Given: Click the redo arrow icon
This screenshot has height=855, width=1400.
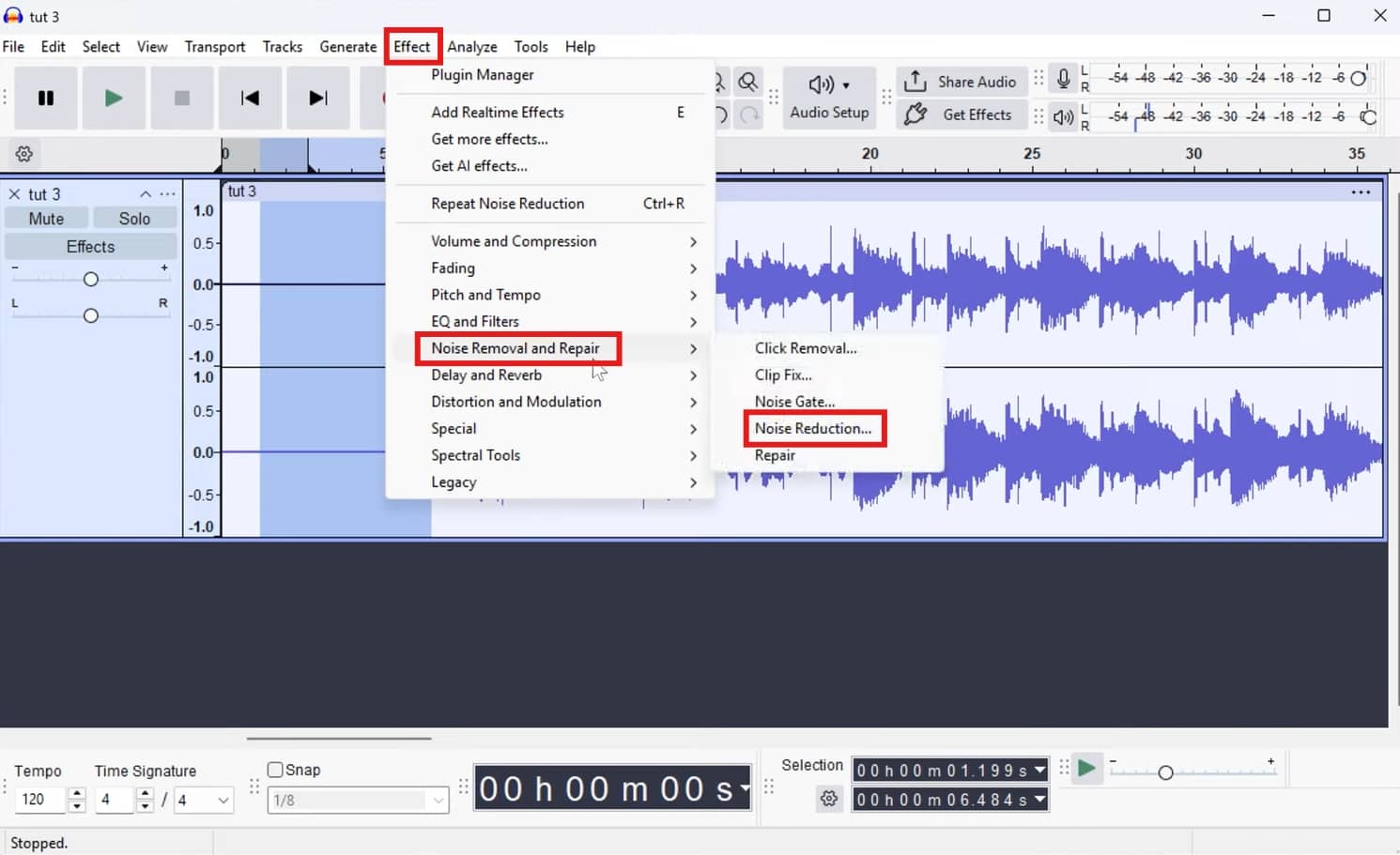Looking at the screenshot, I should coord(749,115).
